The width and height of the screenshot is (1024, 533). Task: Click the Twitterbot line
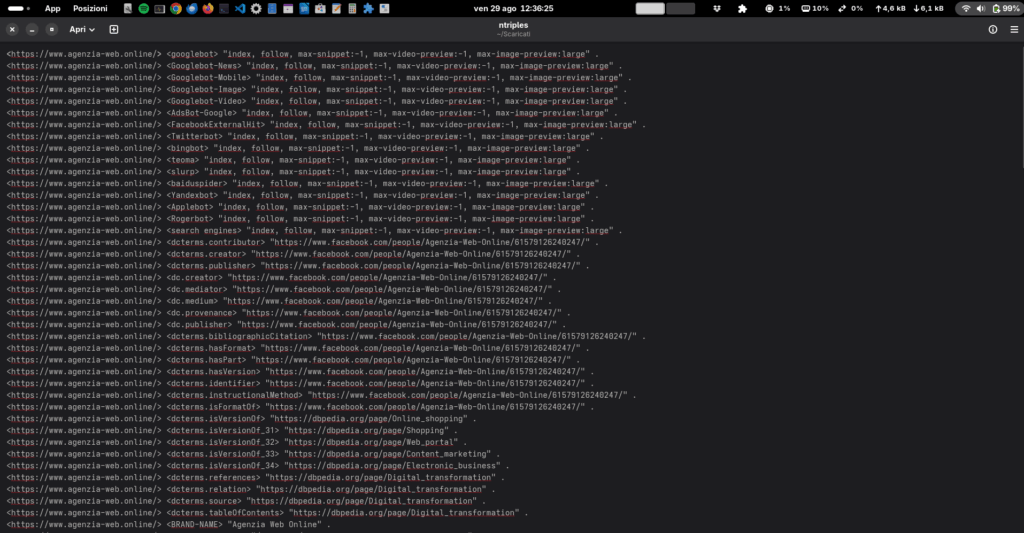coord(305,137)
